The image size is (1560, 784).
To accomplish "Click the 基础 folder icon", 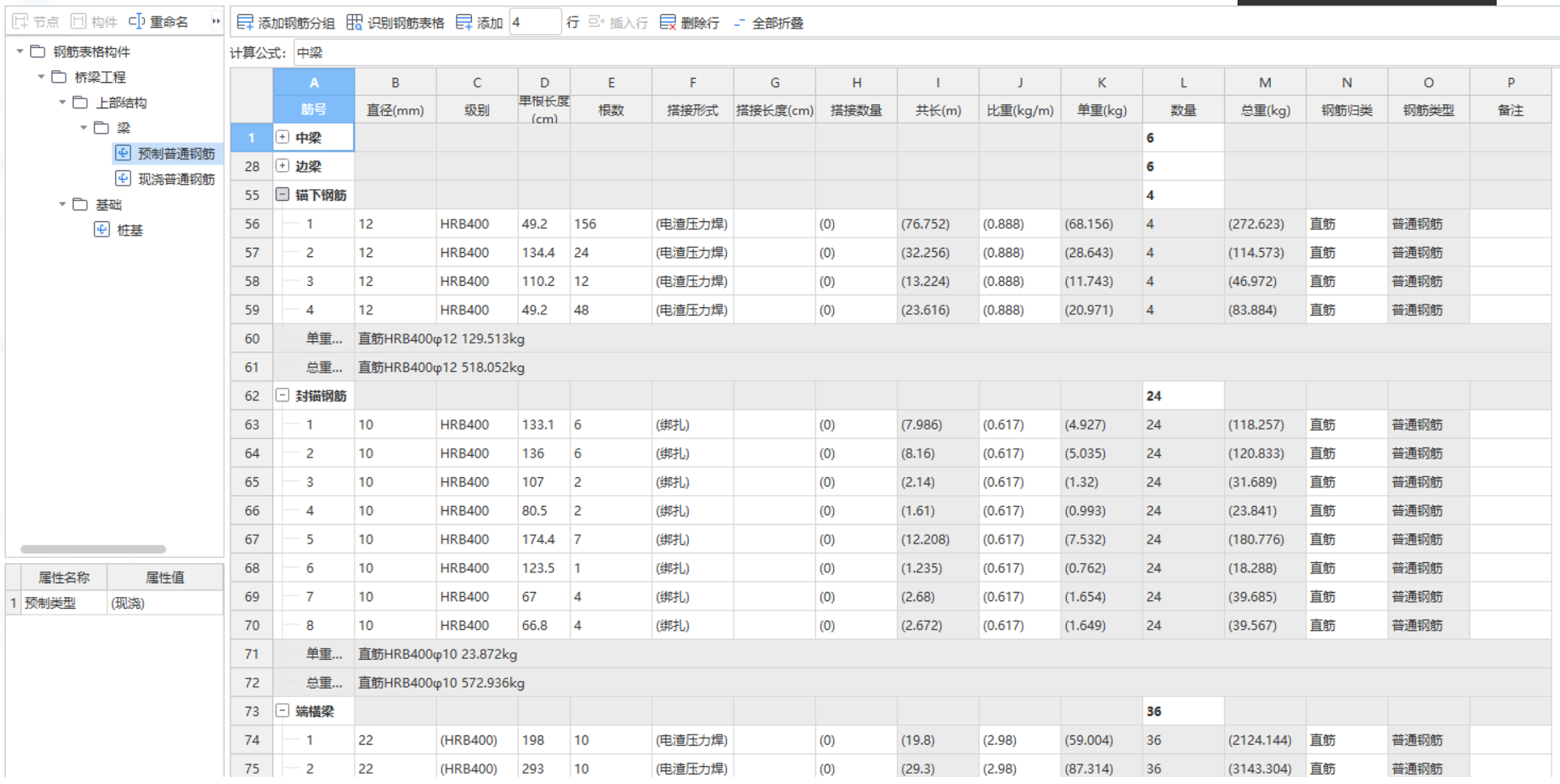I will [x=80, y=204].
